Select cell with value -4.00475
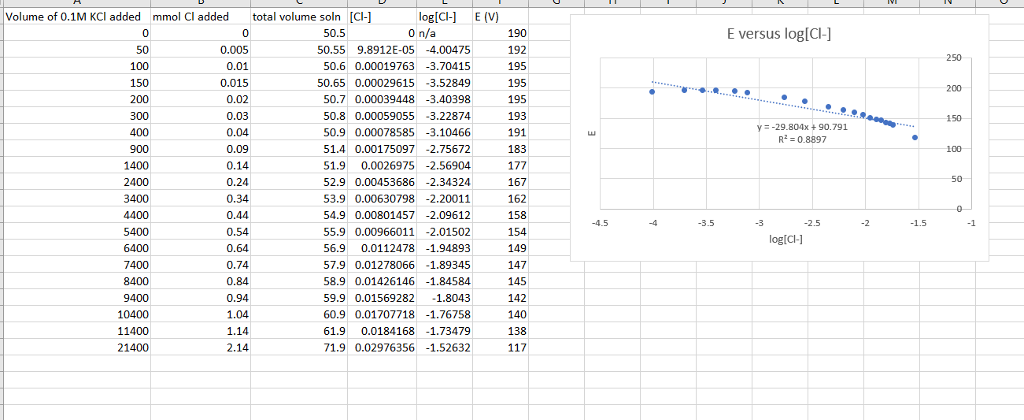 [444, 50]
